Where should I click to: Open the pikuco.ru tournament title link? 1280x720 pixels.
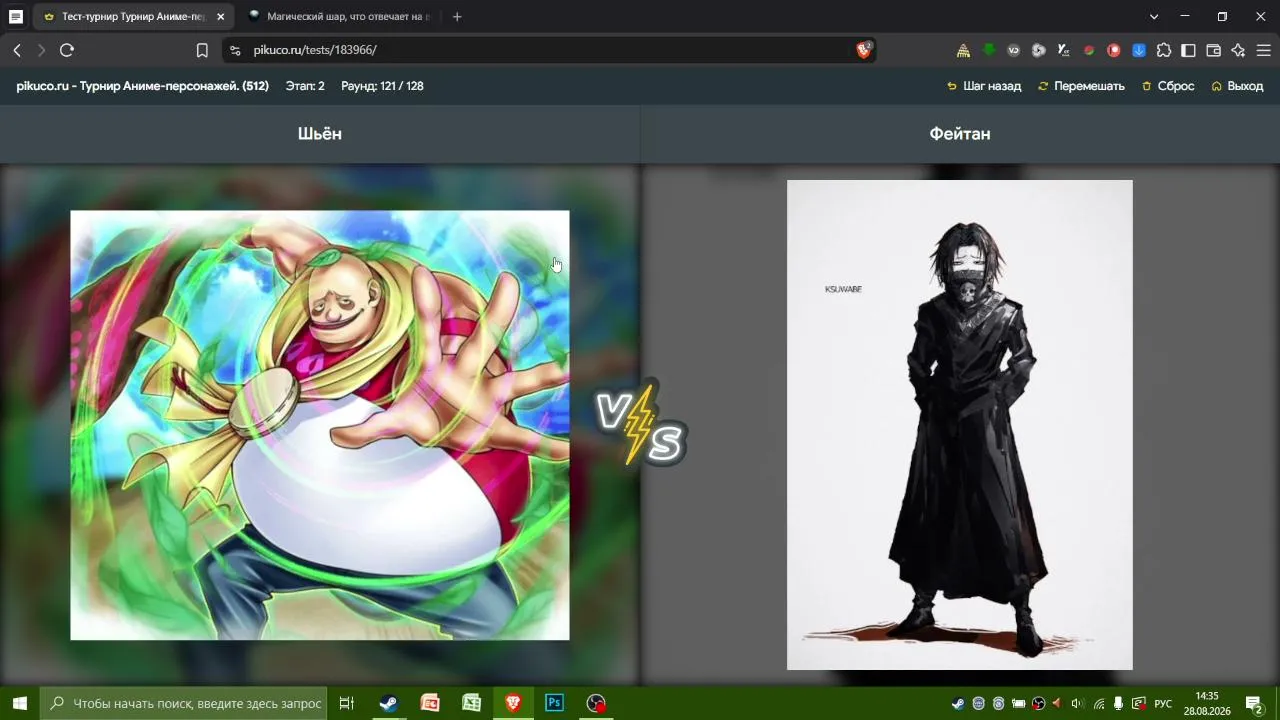click(142, 86)
